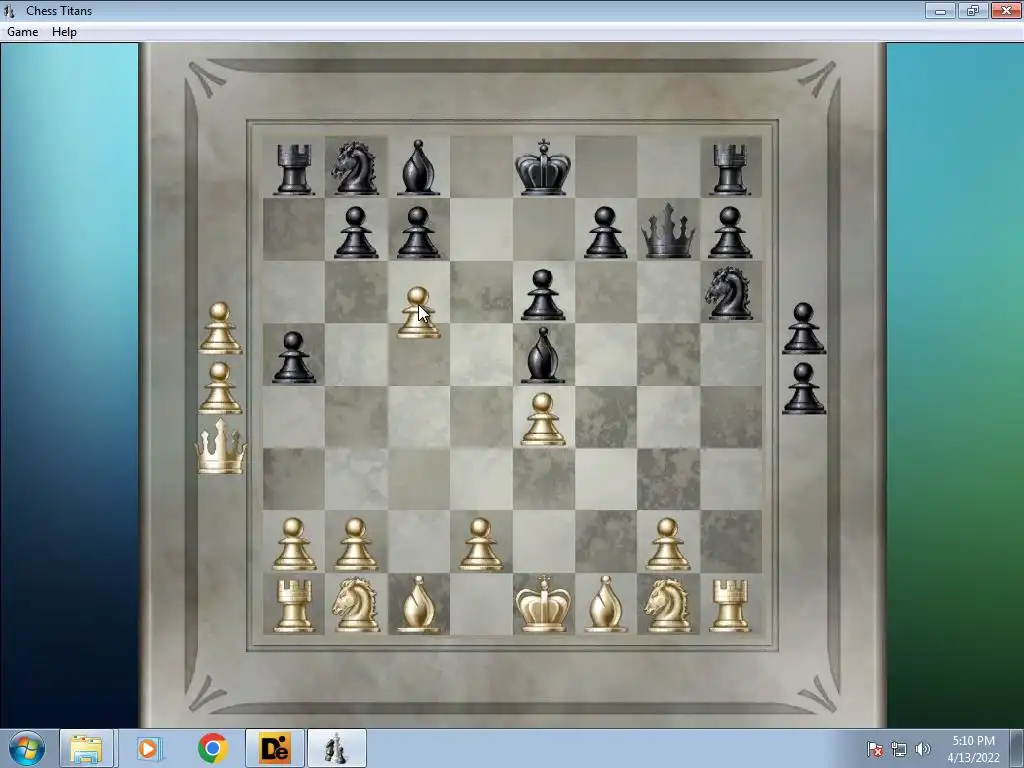
Task: Click the Chess Titans taskbar button
Action: pyautogui.click(x=336, y=748)
